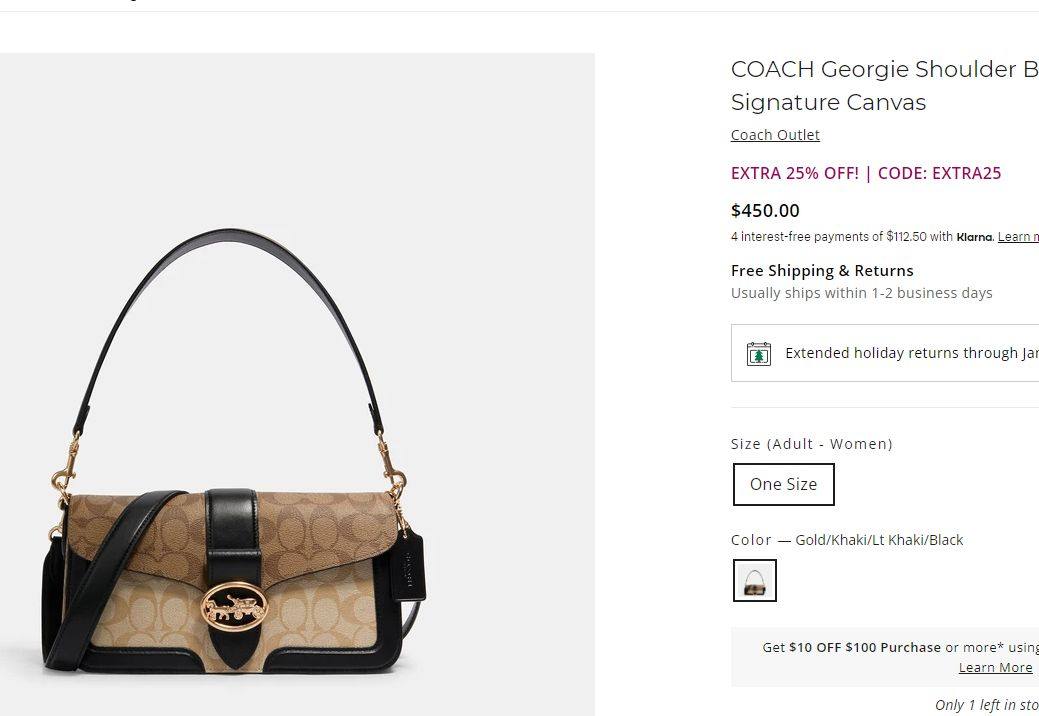
Task: Choose the Gold/Khaki/Black color swatch
Action: (754, 580)
